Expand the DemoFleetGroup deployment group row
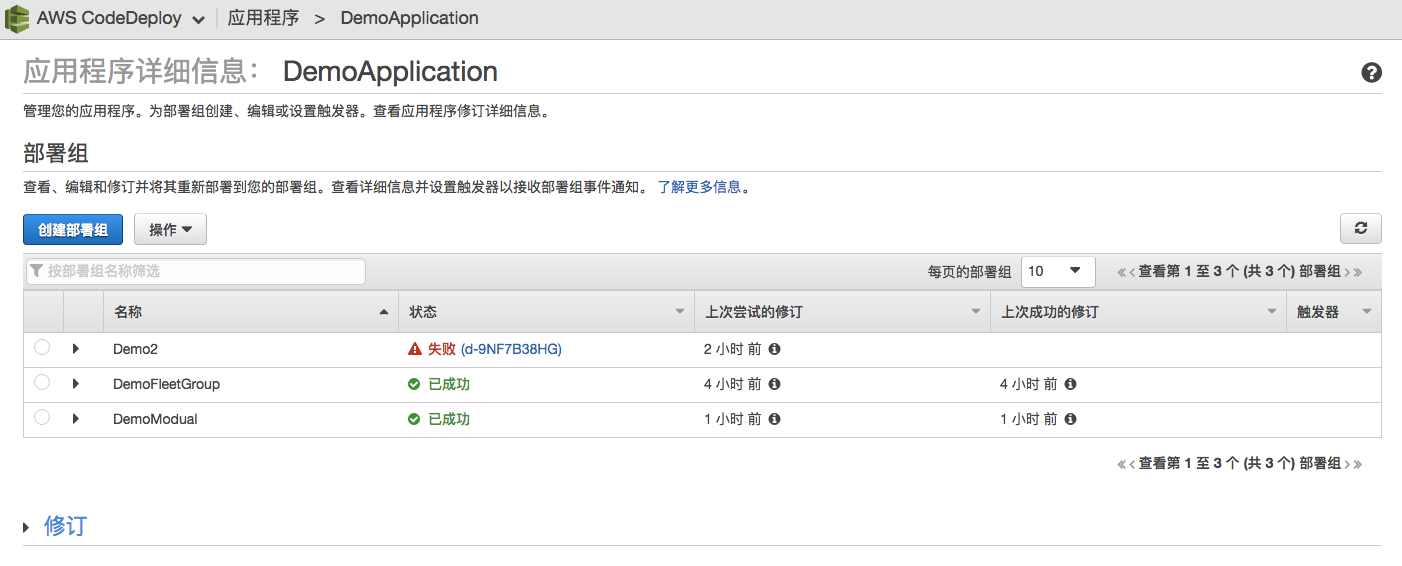The image size is (1402, 566). [76, 384]
